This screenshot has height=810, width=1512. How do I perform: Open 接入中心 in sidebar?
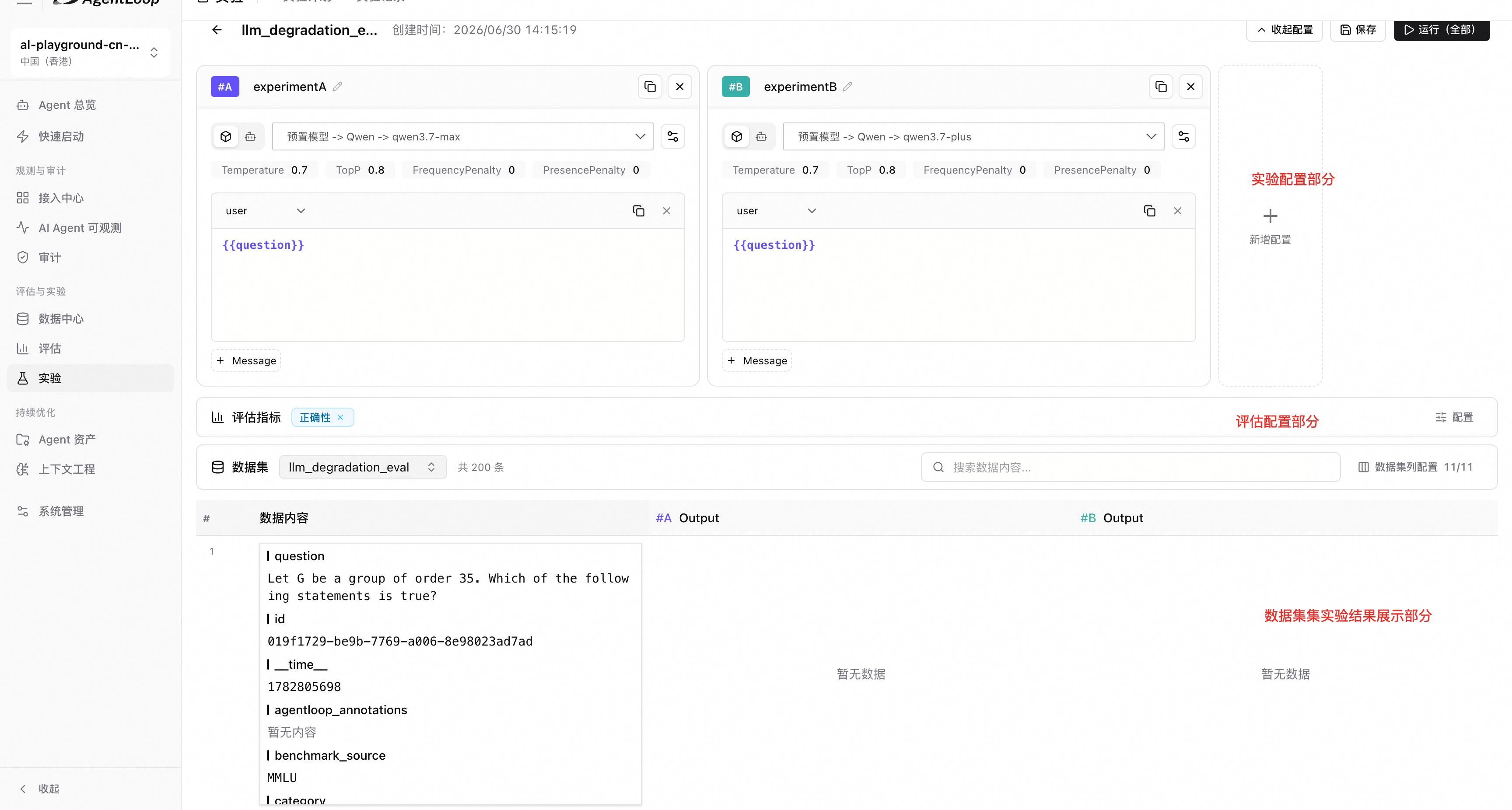[x=91, y=198]
